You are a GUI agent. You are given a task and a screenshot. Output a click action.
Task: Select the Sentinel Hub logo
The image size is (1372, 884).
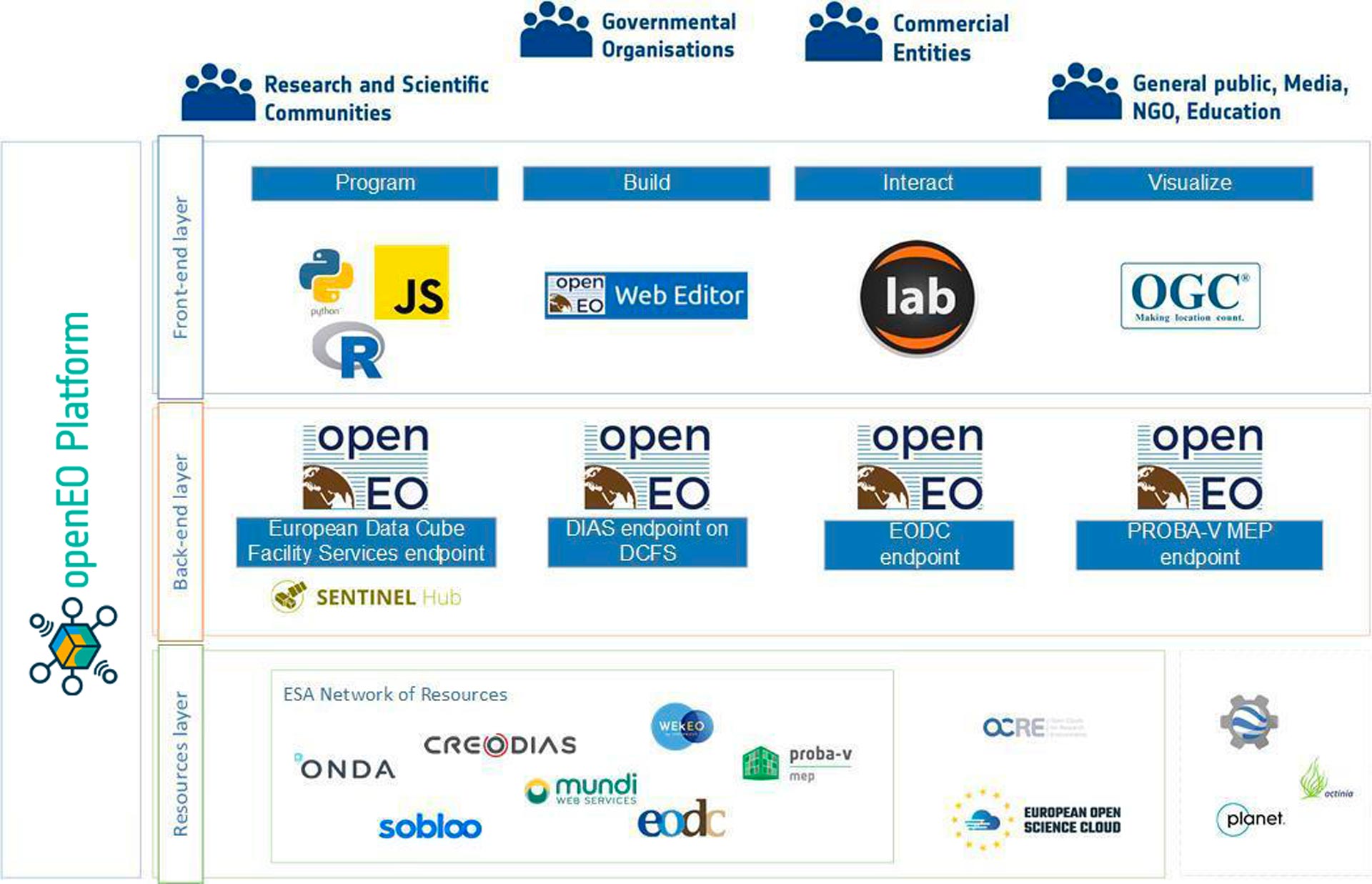366,595
